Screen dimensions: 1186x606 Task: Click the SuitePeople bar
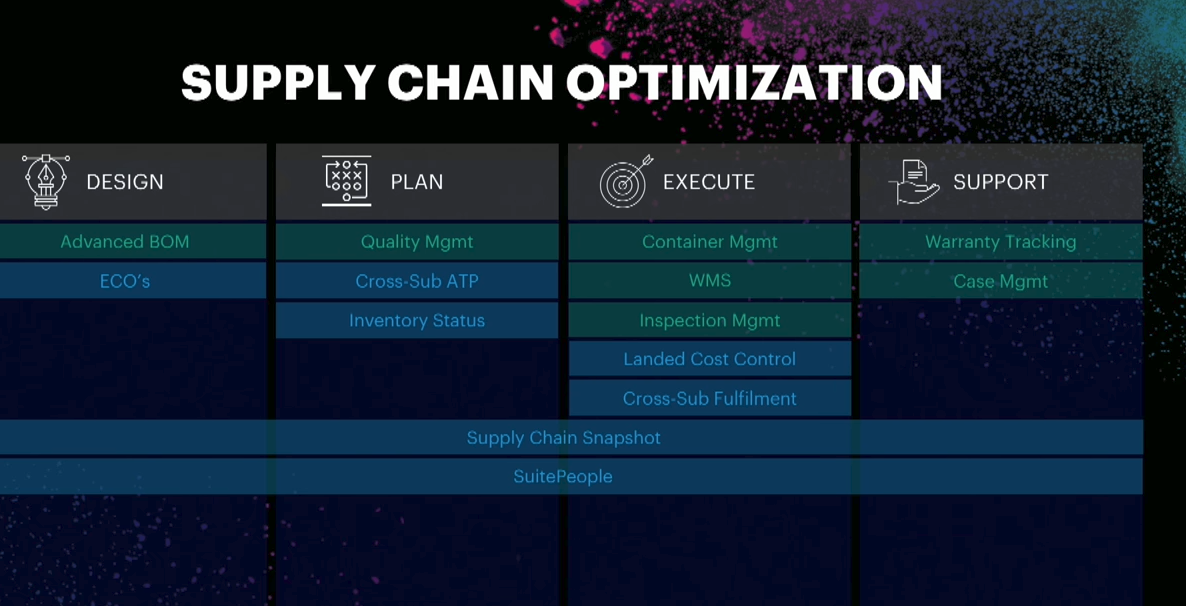pos(563,477)
